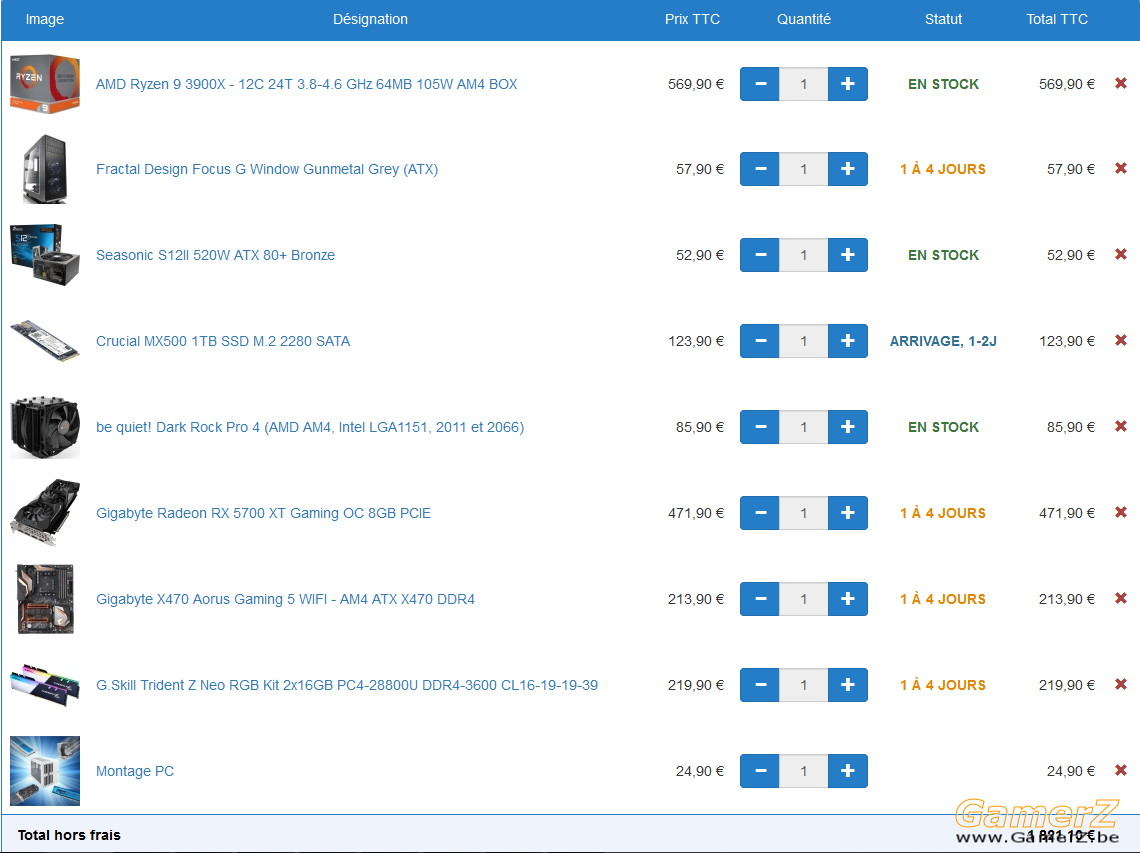Increase Montage PC quantity
Image resolution: width=1140 pixels, height=853 pixels.
(x=848, y=771)
